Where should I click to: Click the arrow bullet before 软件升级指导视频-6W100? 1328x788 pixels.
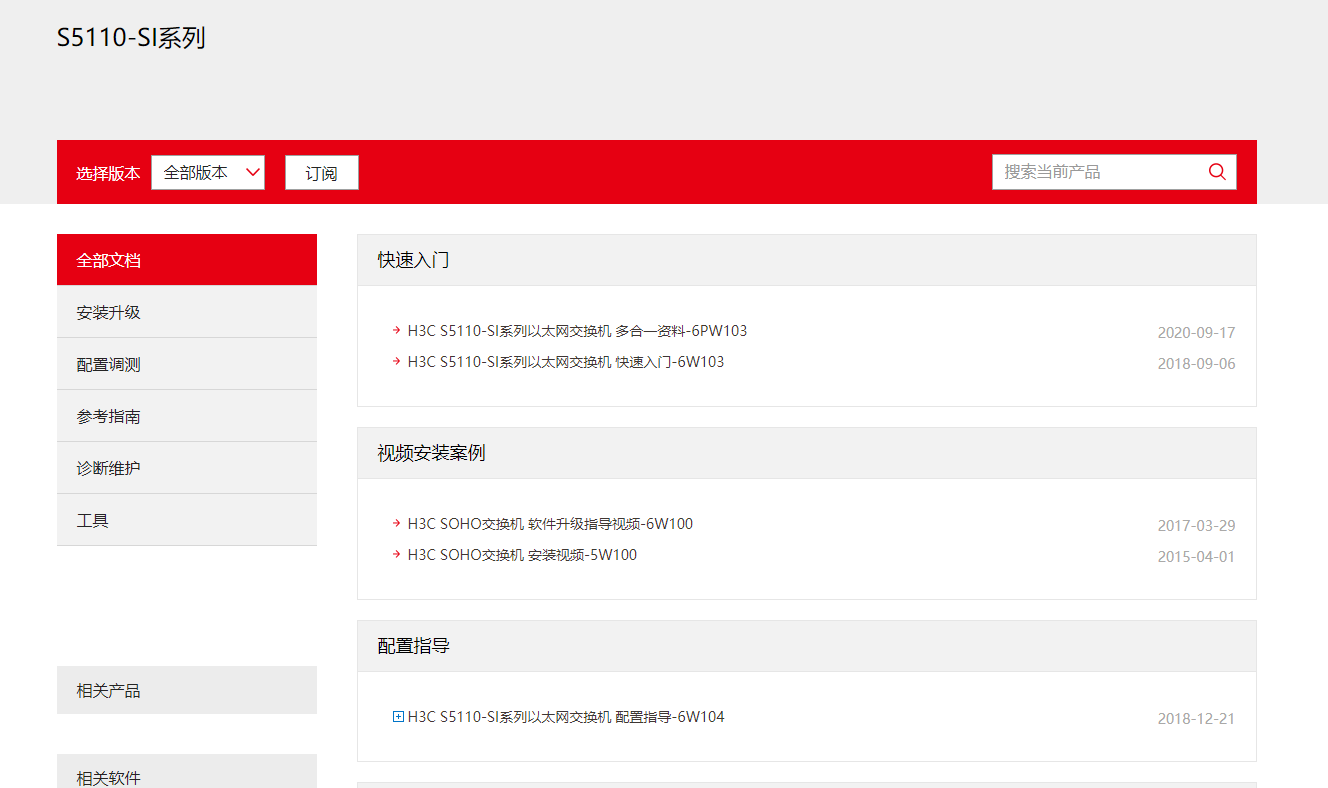point(397,523)
